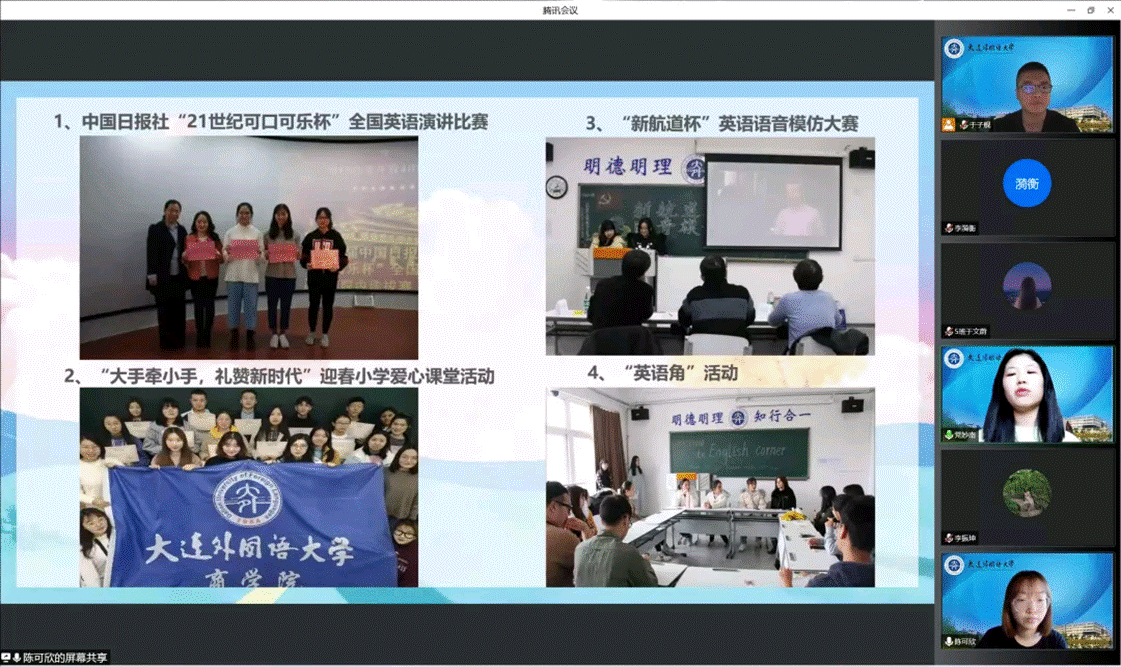Click the 英语角 classroom photo on slide
Viewport: 1121px width, 667px height.
709,487
